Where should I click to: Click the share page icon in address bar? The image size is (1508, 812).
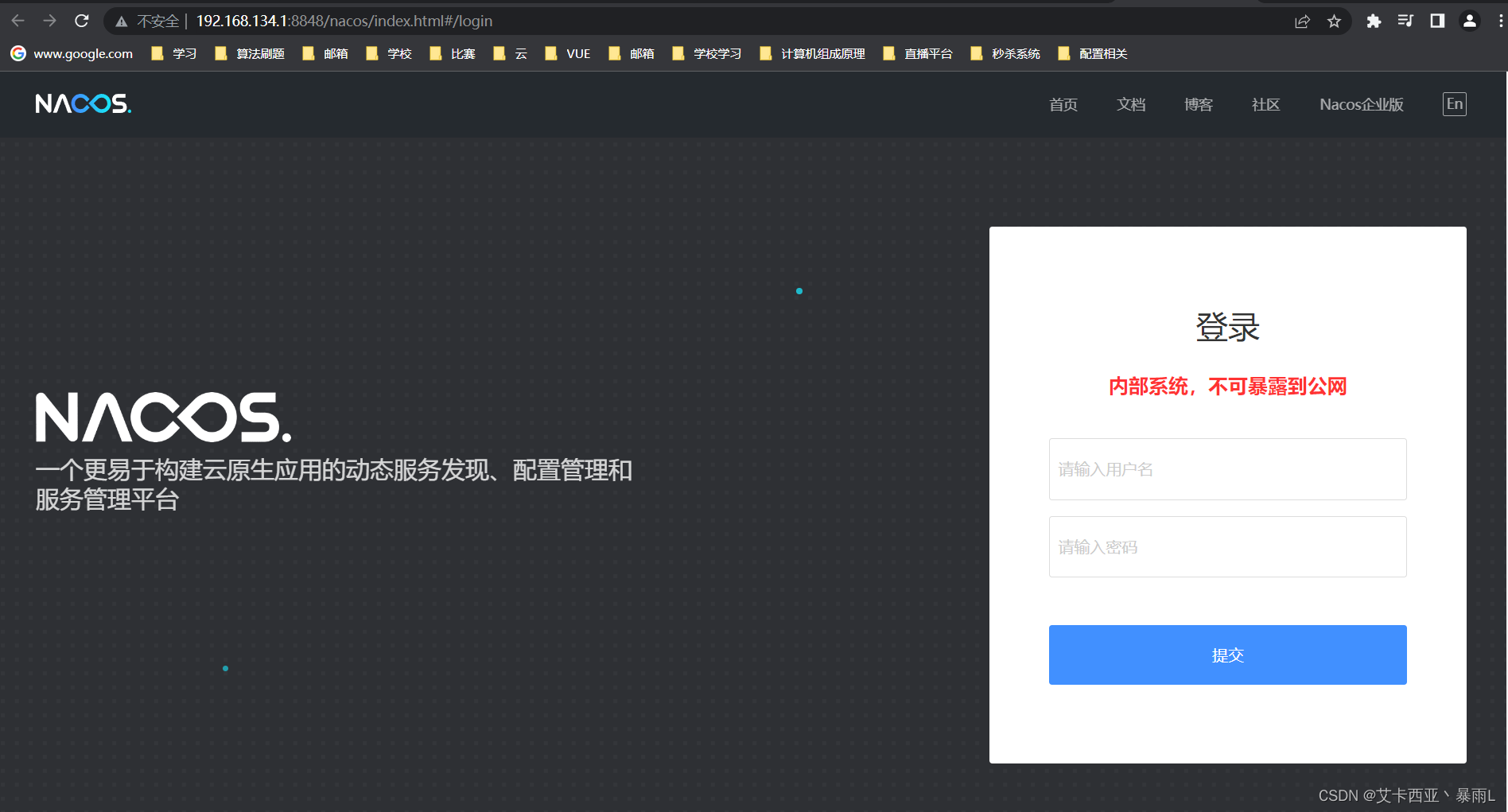[1302, 21]
